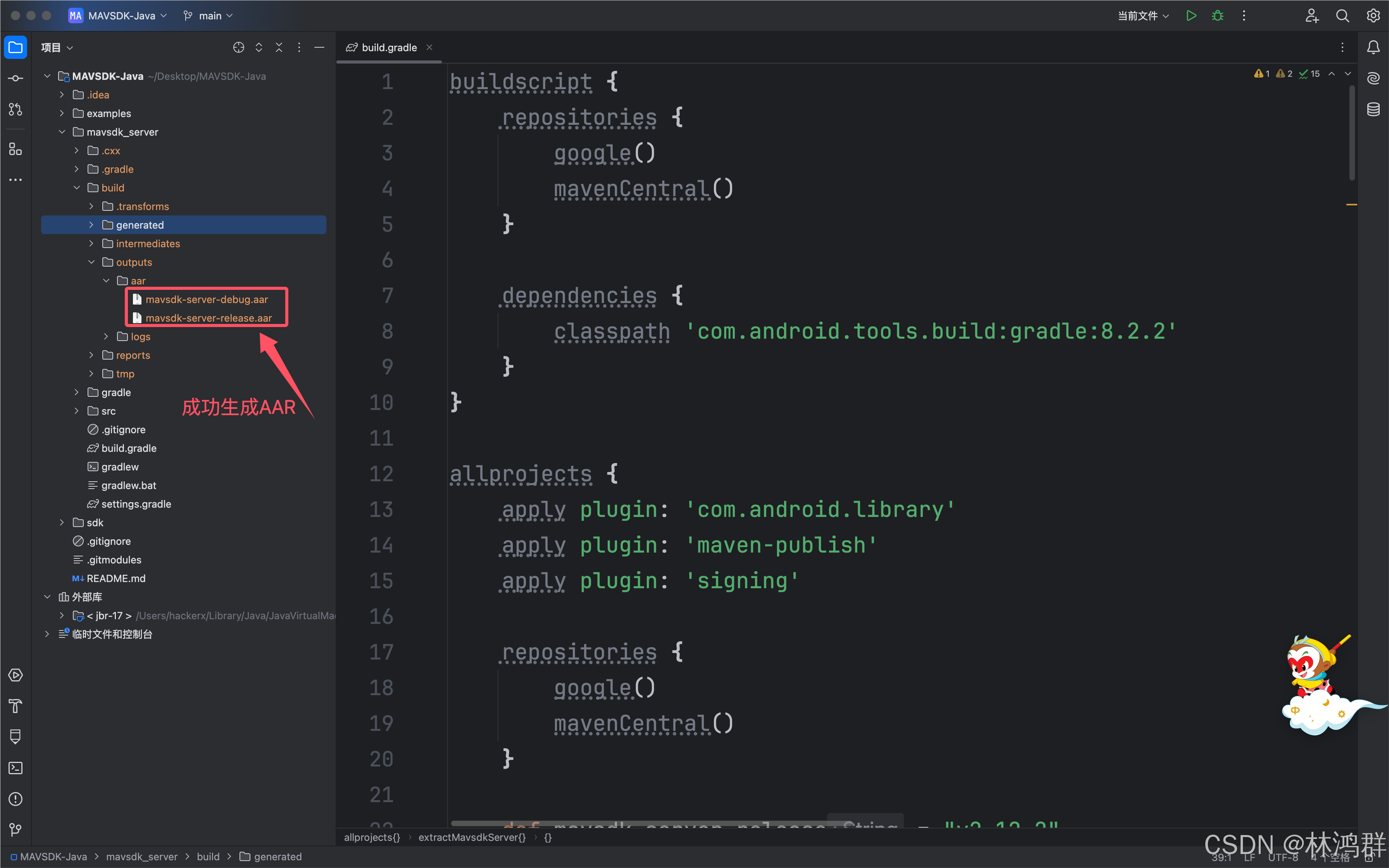
Task: Expand the sdk folder in project tree
Action: coord(62,522)
